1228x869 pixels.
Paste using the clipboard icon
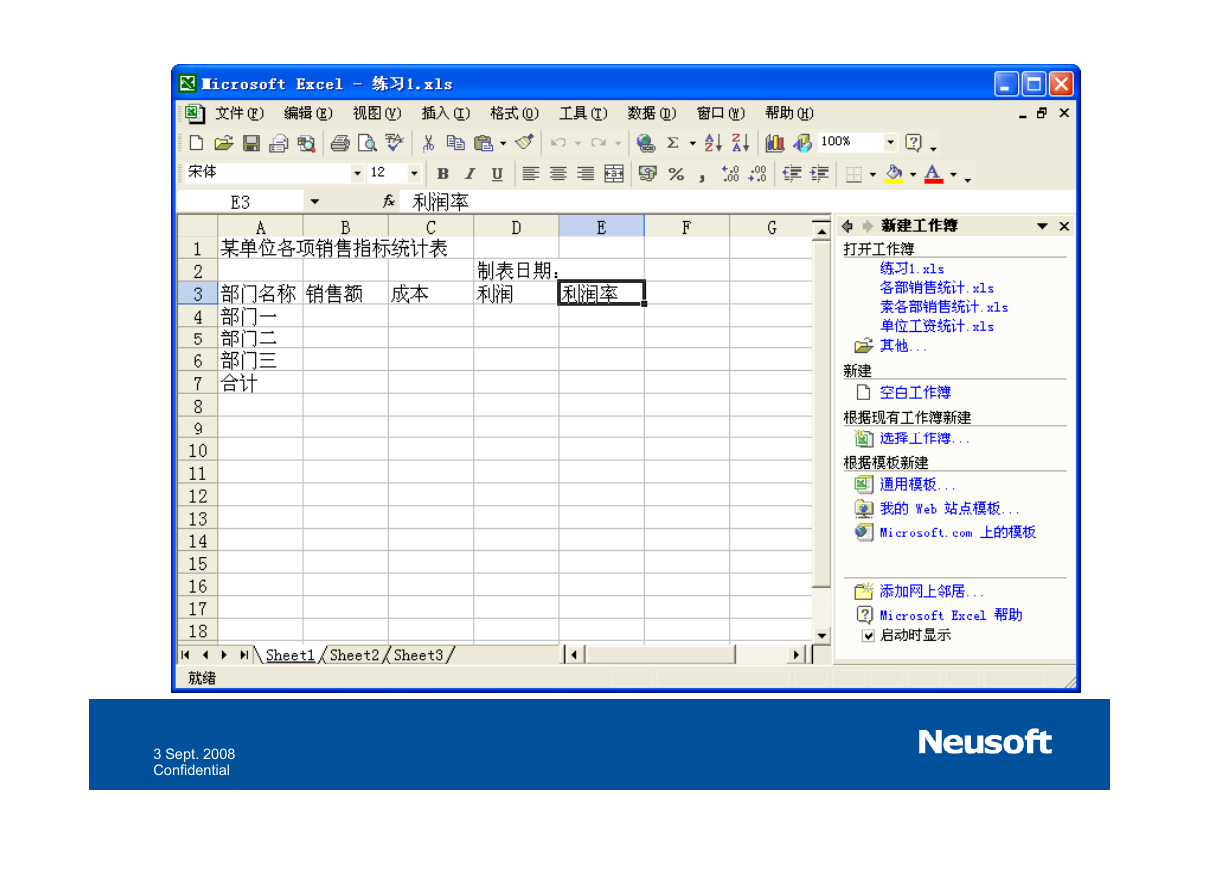(483, 143)
